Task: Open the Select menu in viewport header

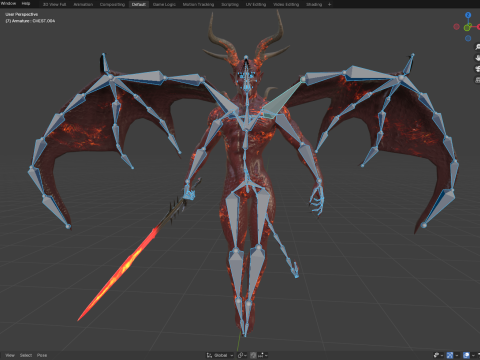Action: click(x=26, y=355)
